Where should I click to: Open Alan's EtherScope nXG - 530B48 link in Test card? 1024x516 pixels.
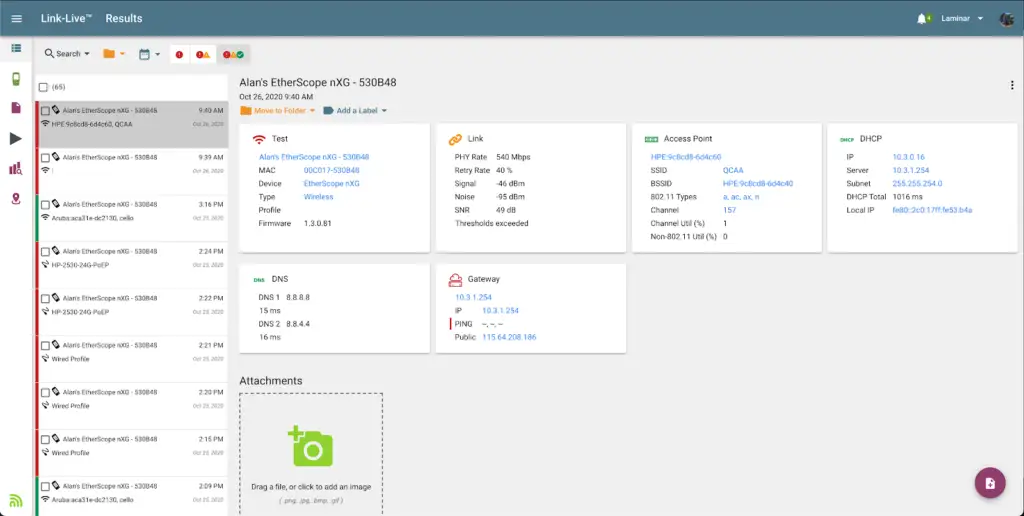pos(313,157)
